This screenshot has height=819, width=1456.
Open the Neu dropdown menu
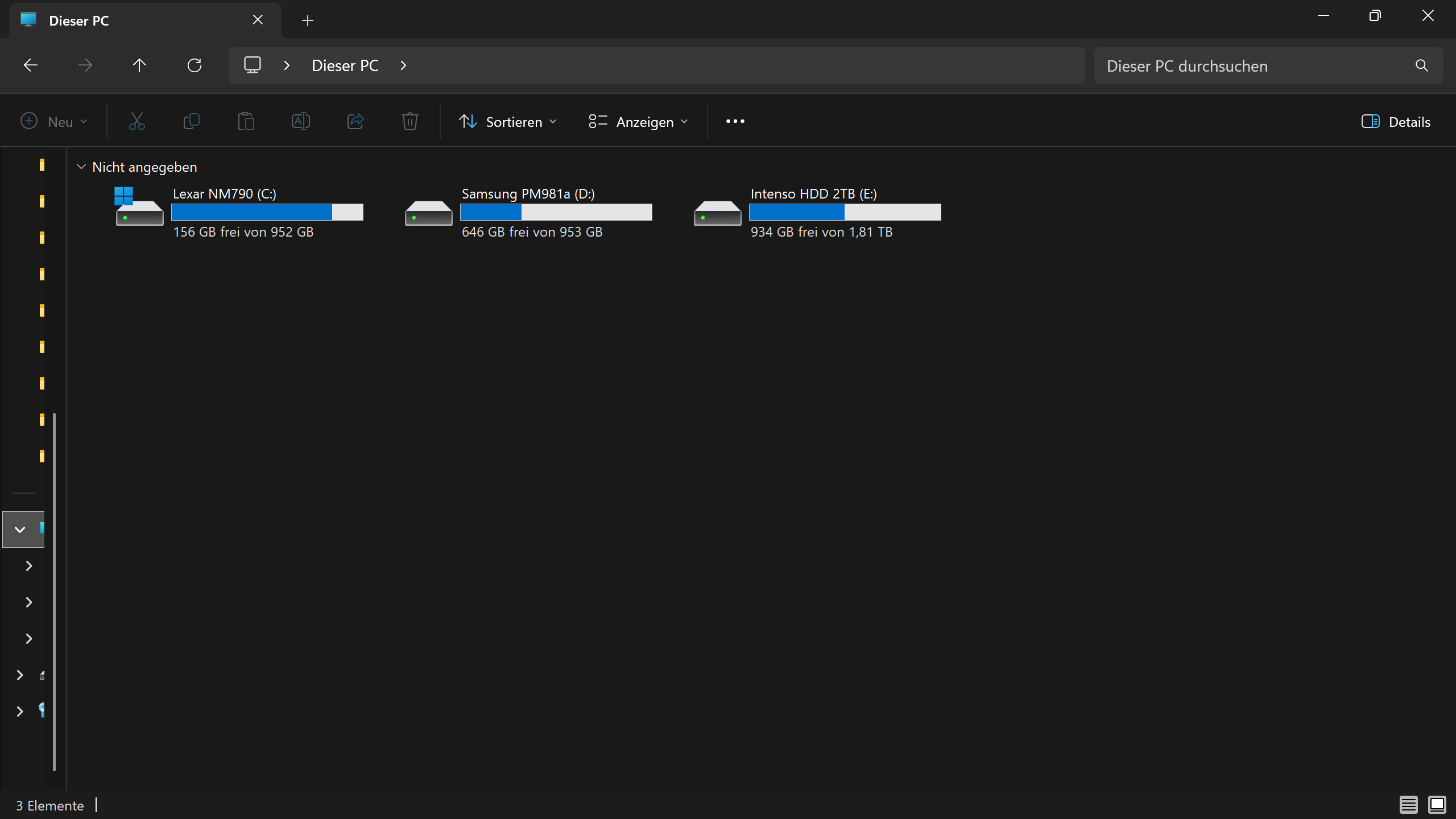[x=53, y=122]
